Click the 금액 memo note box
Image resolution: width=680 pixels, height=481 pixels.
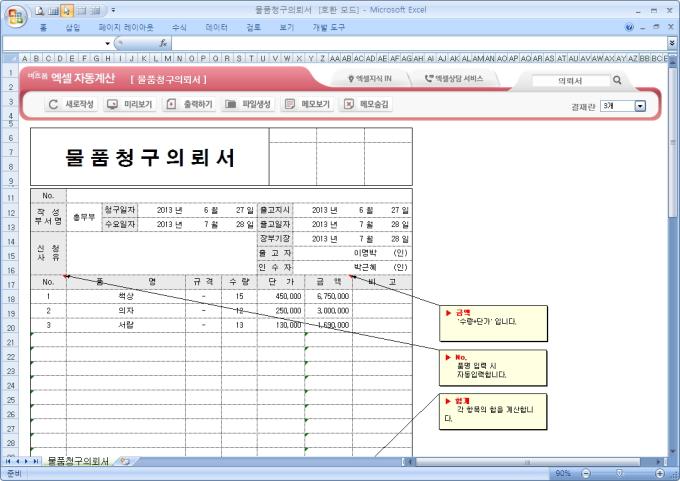(493, 324)
